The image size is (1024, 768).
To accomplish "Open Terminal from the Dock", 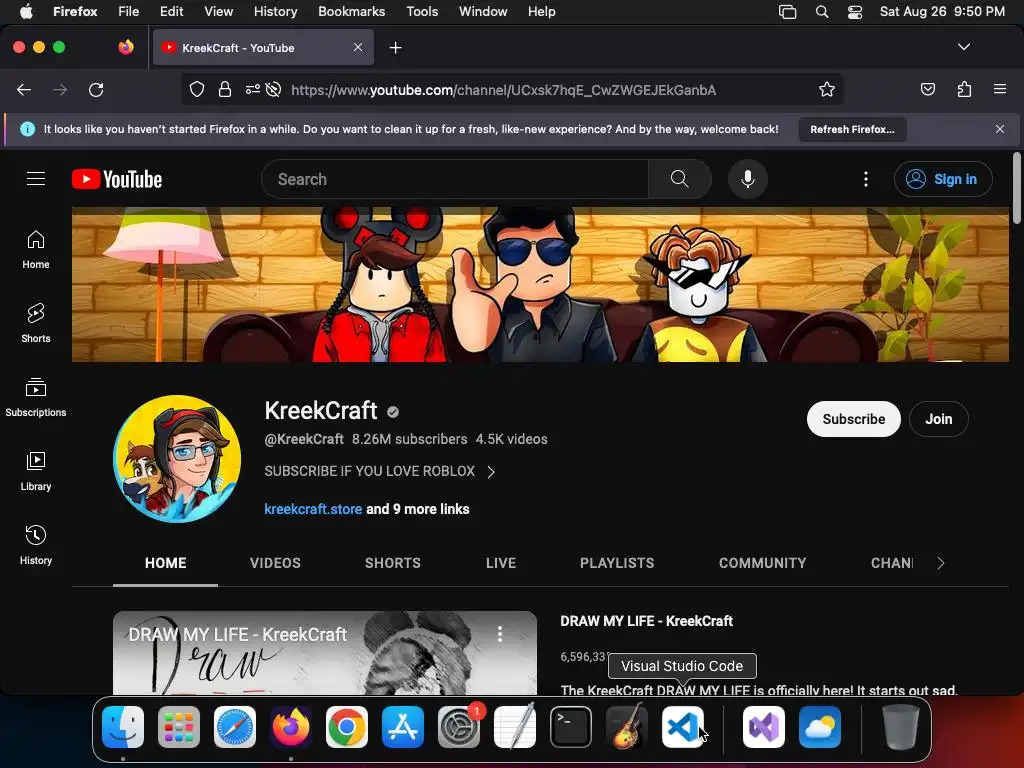I will (x=571, y=727).
